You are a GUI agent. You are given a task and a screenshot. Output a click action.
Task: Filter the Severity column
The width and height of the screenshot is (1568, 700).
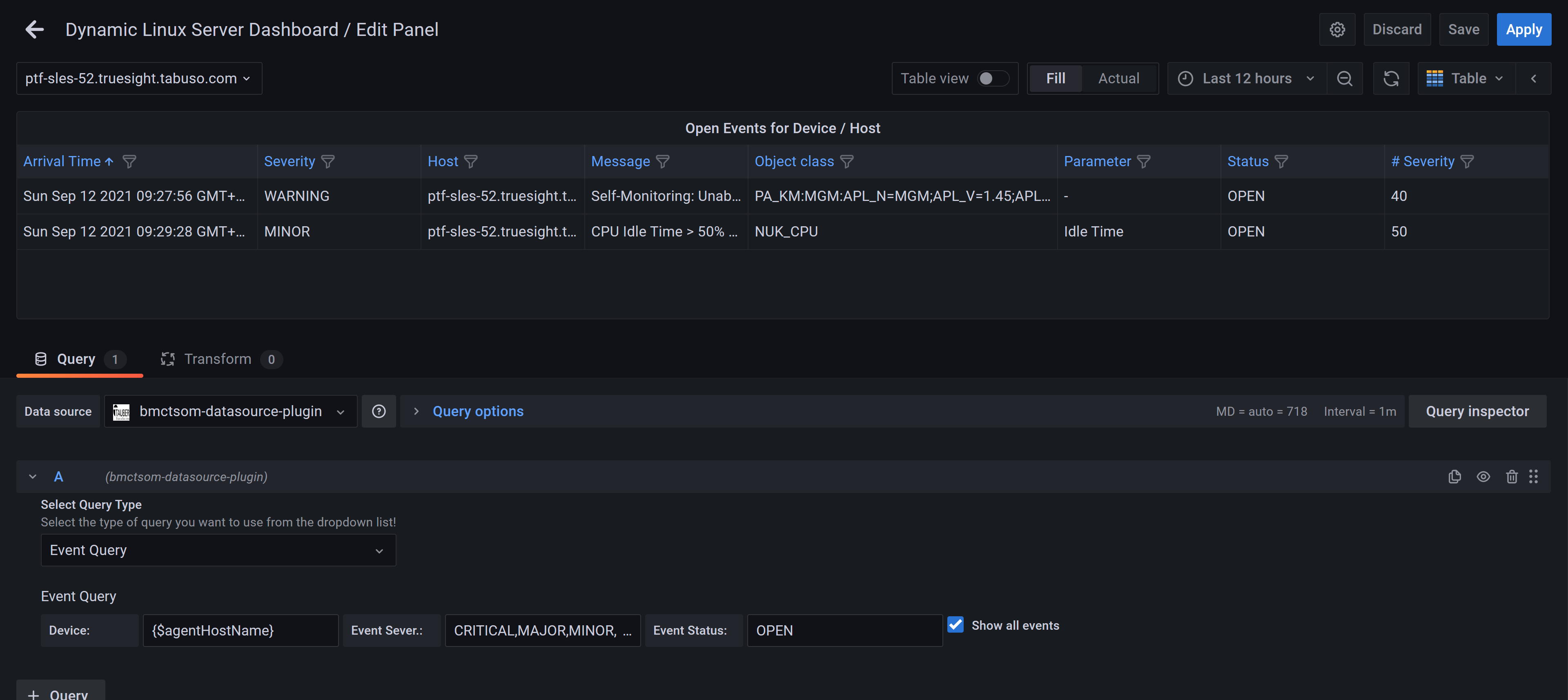(327, 161)
